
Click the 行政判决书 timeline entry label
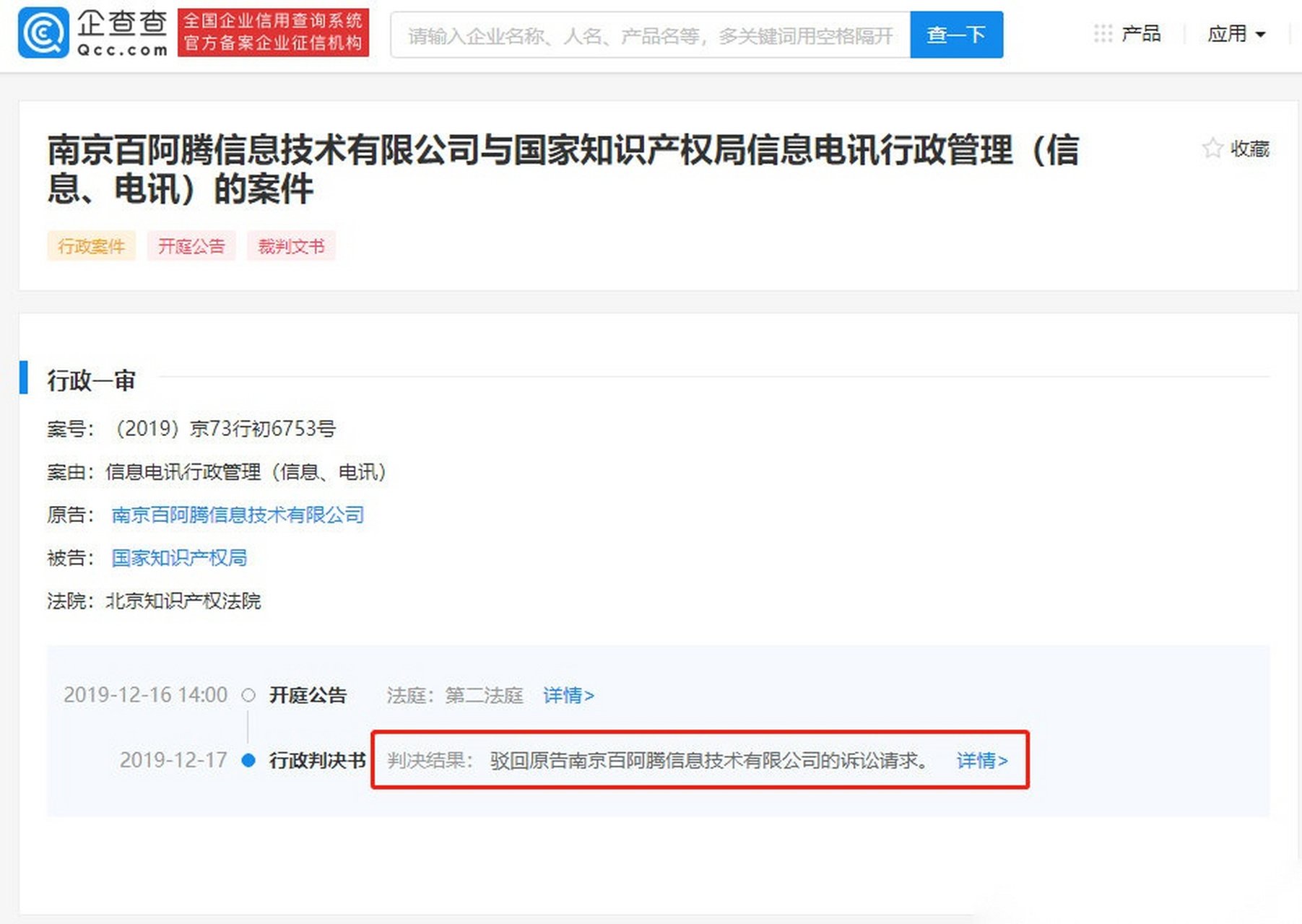click(317, 760)
